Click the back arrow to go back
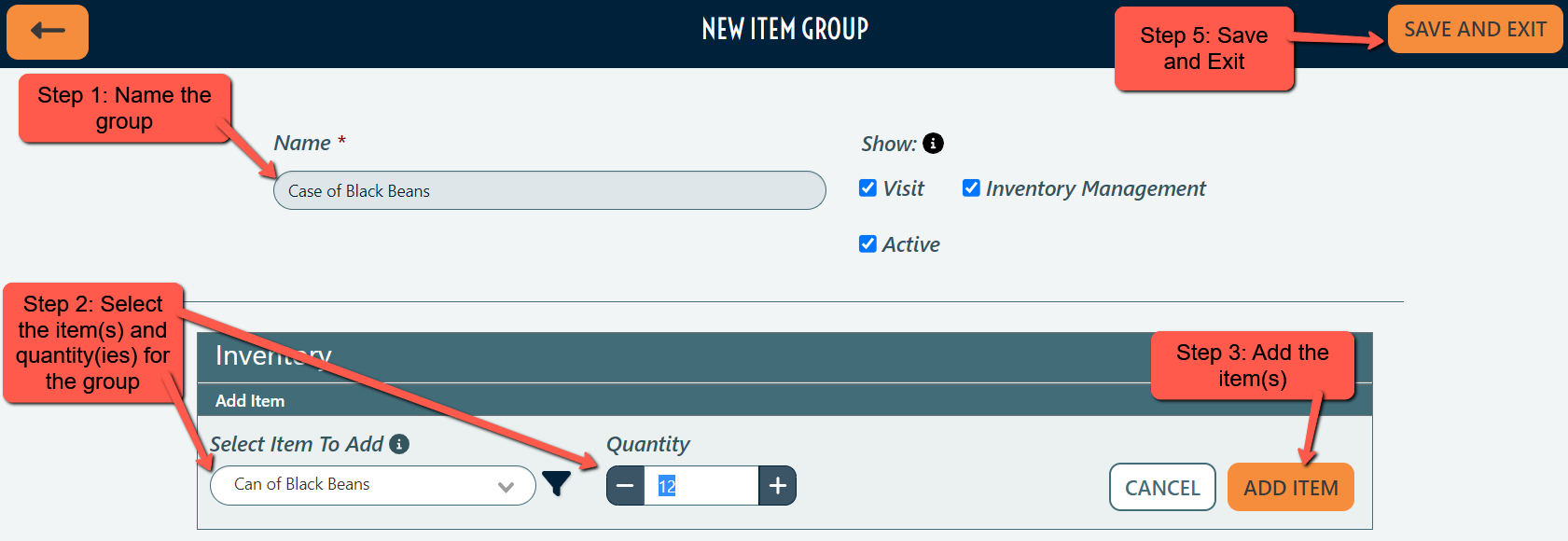Viewport: 1568px width, 541px height. (x=47, y=32)
